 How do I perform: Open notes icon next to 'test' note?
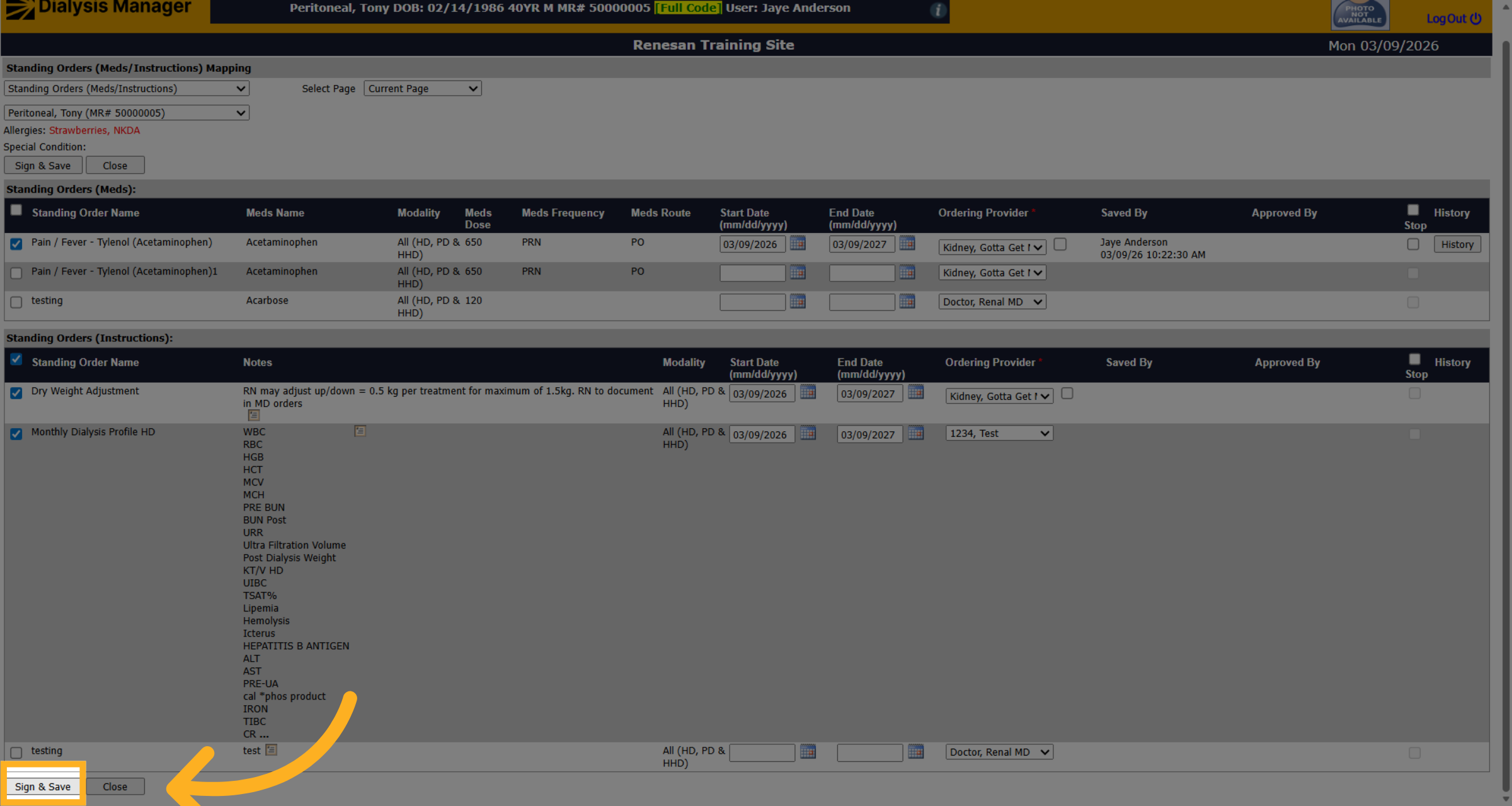[271, 750]
